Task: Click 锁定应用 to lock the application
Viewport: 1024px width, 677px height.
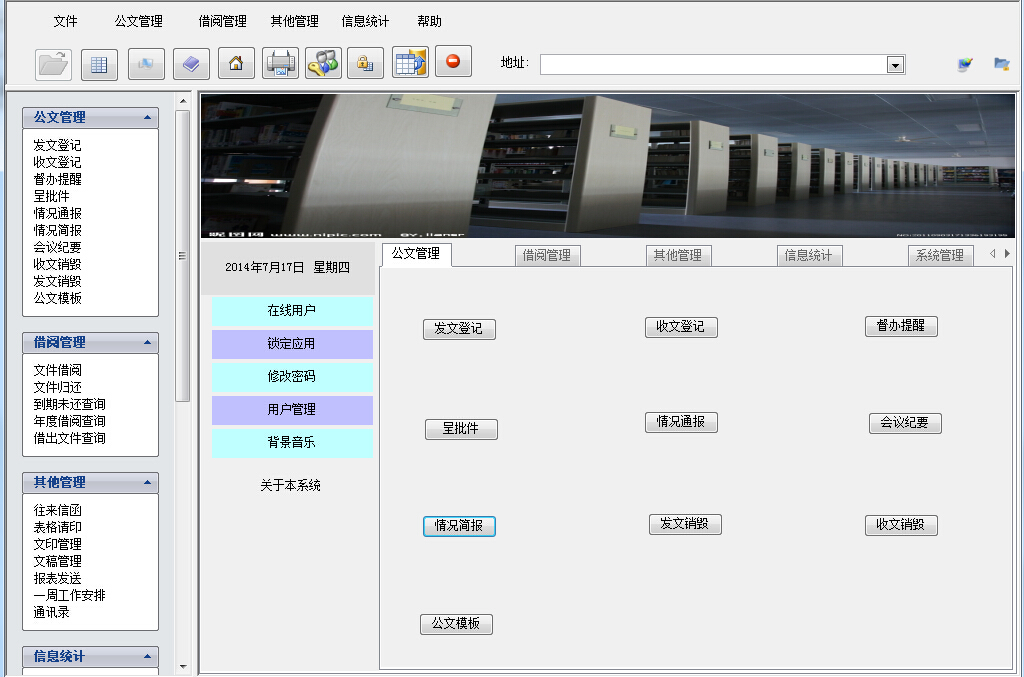Action: point(292,344)
